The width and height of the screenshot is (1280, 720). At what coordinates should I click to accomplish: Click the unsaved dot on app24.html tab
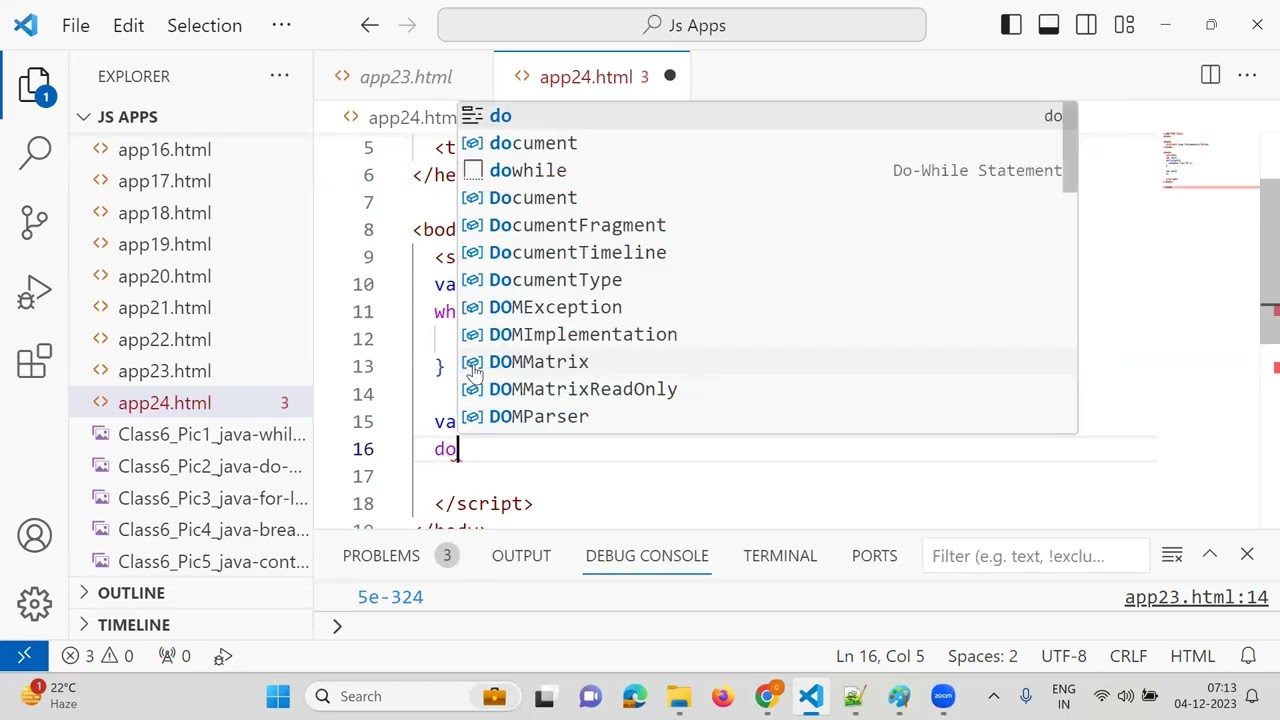670,76
